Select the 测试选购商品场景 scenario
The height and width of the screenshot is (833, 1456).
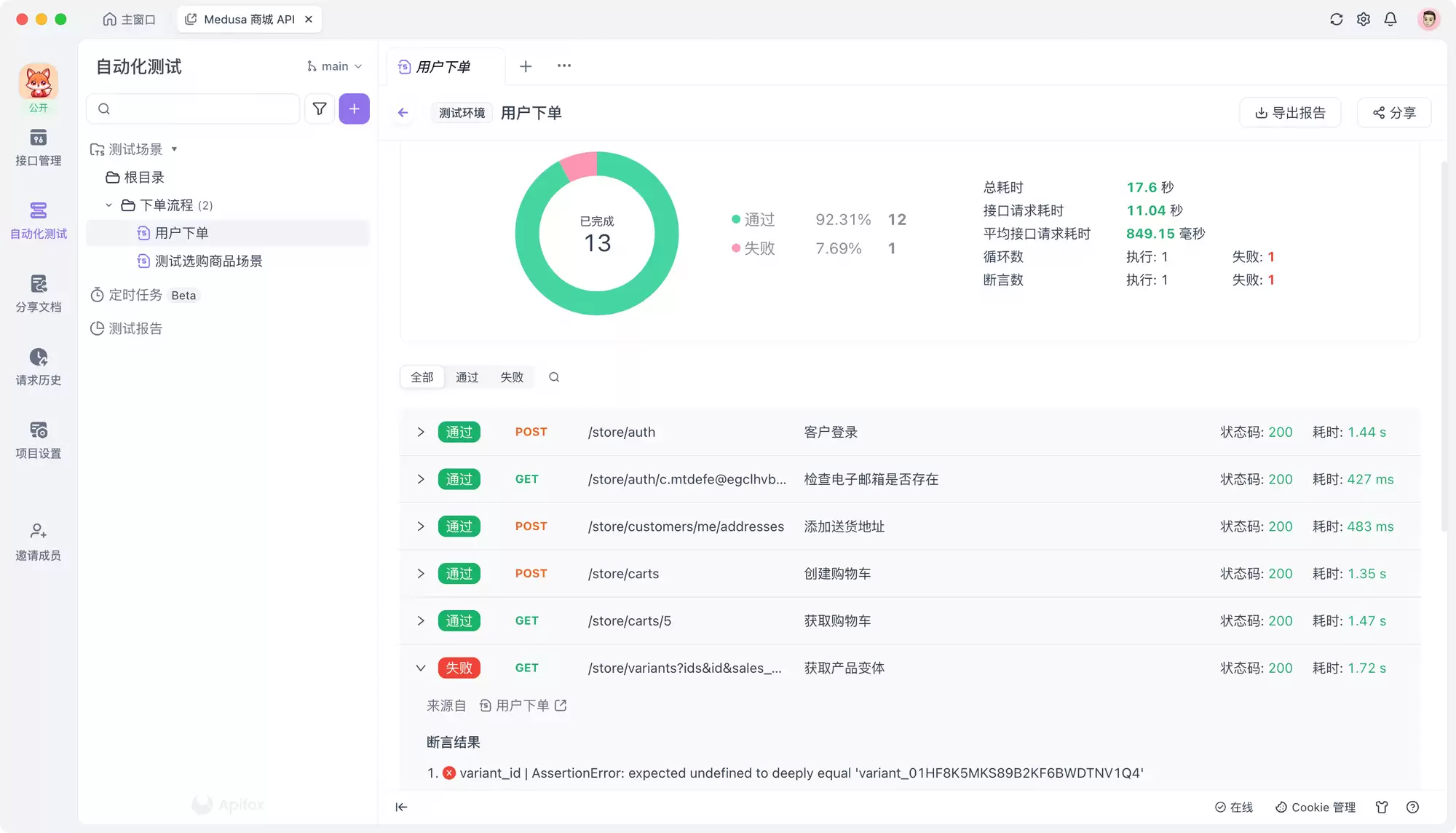click(200, 261)
